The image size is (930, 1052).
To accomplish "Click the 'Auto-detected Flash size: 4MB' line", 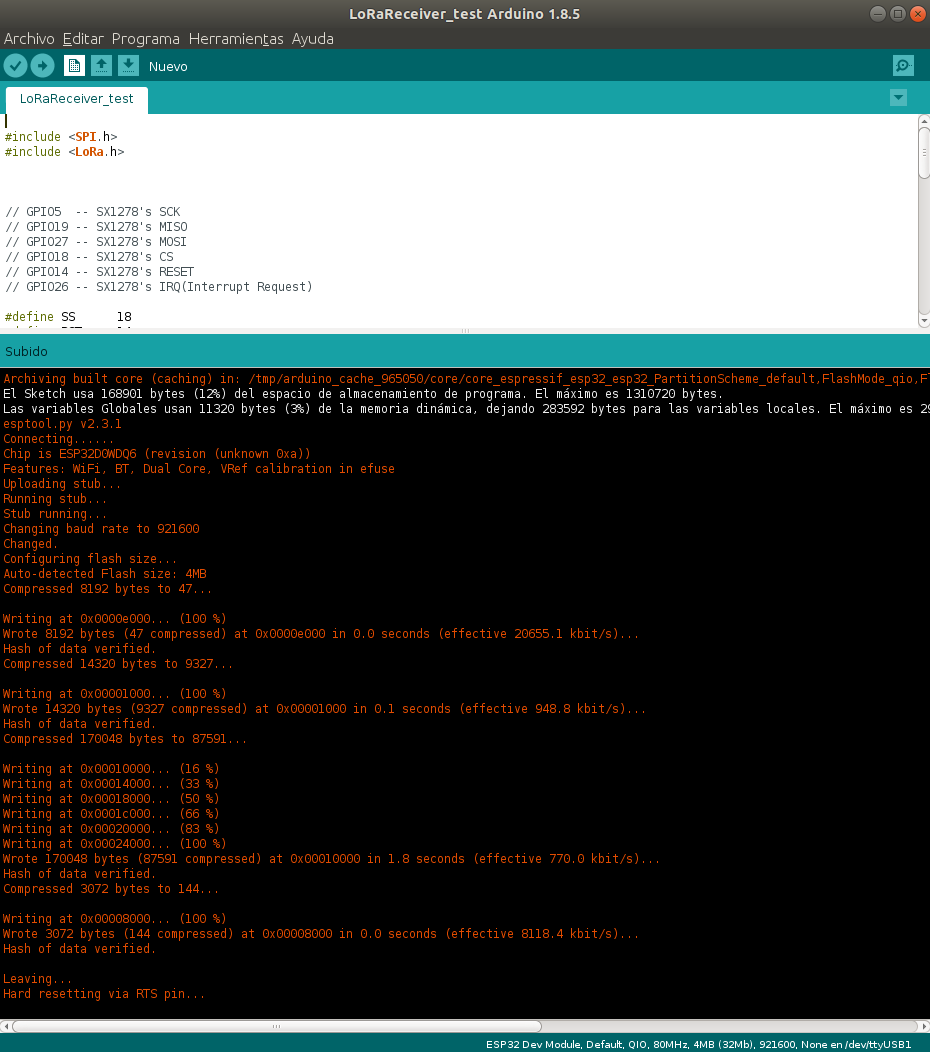I will (x=105, y=574).
